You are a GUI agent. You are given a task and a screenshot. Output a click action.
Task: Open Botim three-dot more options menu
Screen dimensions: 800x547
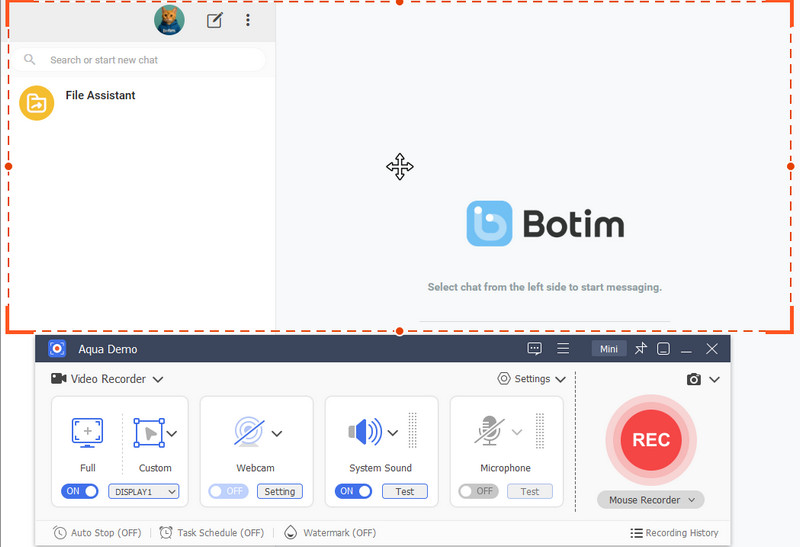click(248, 20)
